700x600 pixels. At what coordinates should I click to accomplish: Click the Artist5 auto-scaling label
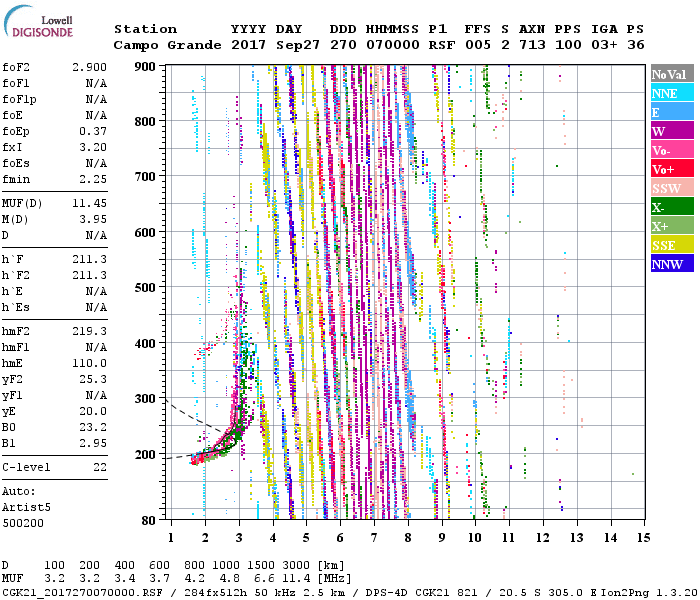click(26, 508)
